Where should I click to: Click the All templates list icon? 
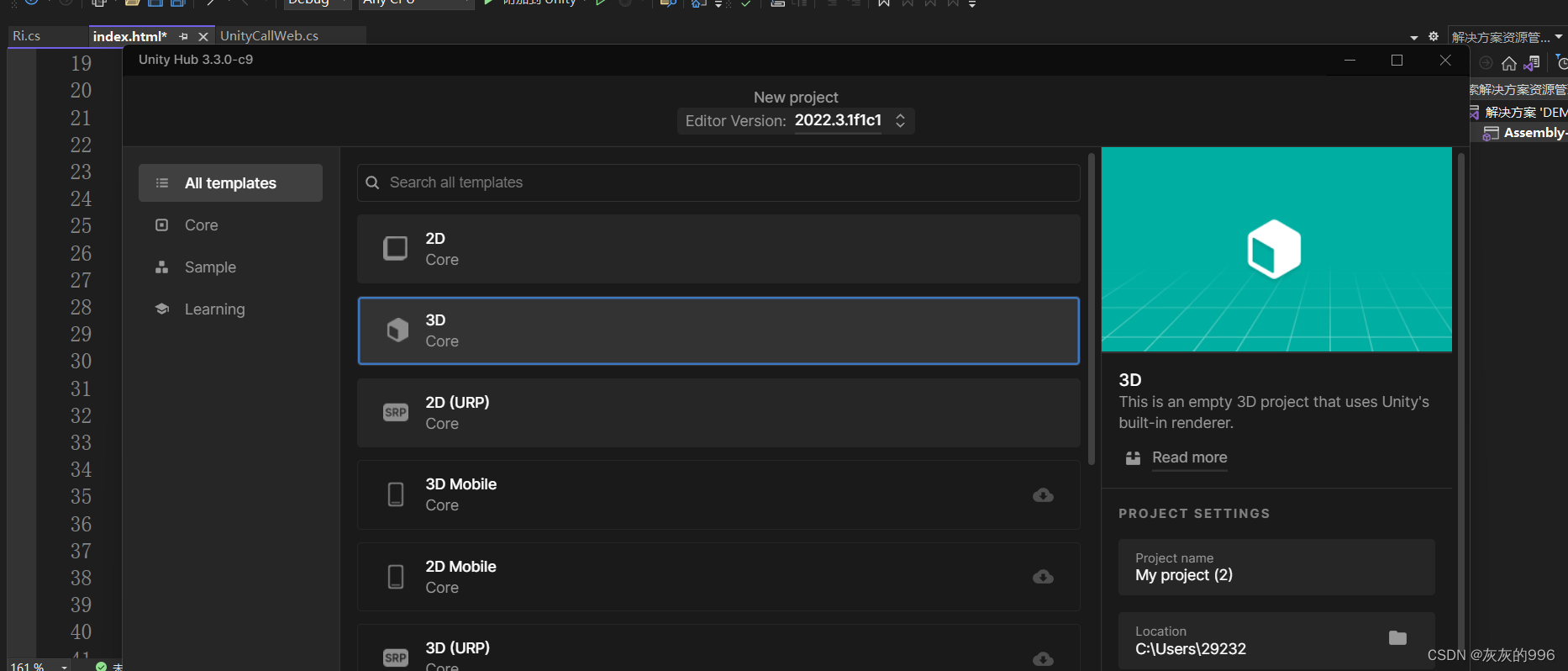pyautogui.click(x=162, y=182)
